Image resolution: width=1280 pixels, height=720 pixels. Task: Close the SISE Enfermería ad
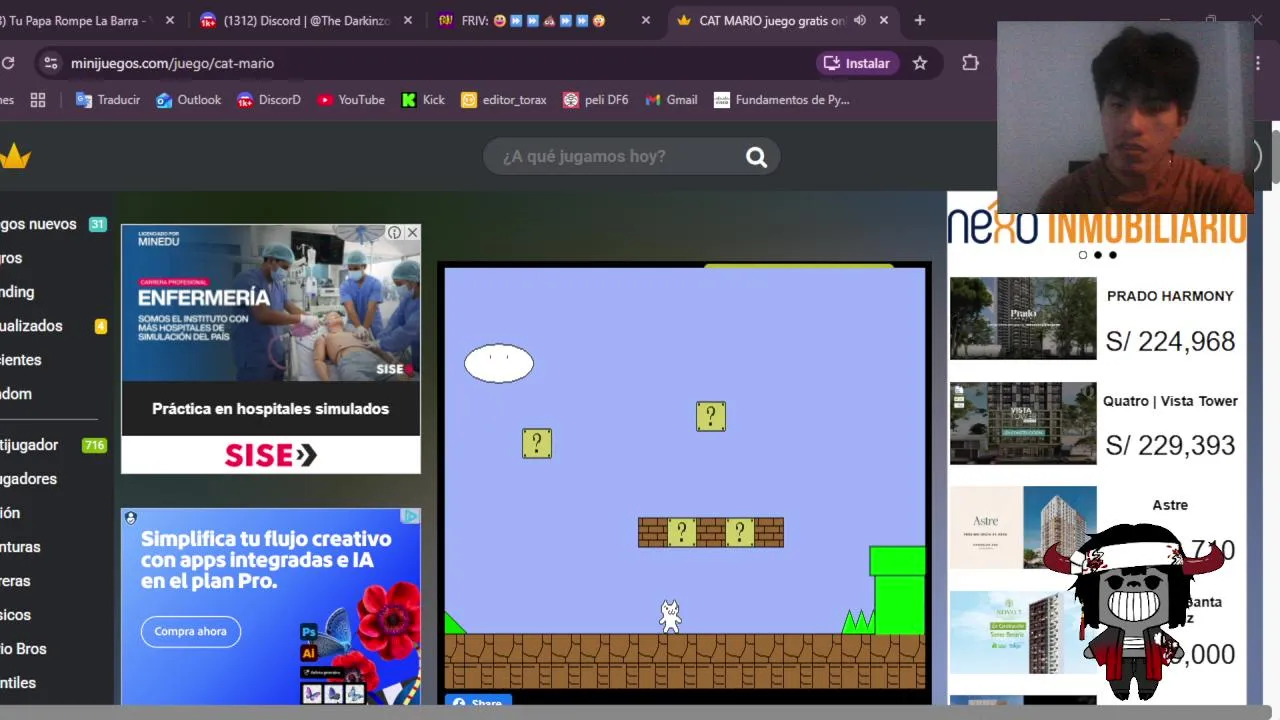coord(412,232)
